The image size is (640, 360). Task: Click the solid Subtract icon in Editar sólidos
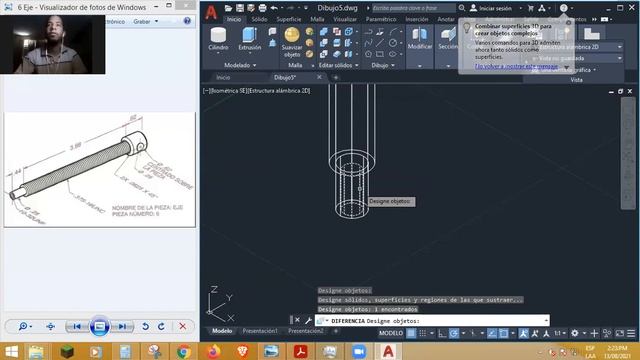[x=324, y=42]
